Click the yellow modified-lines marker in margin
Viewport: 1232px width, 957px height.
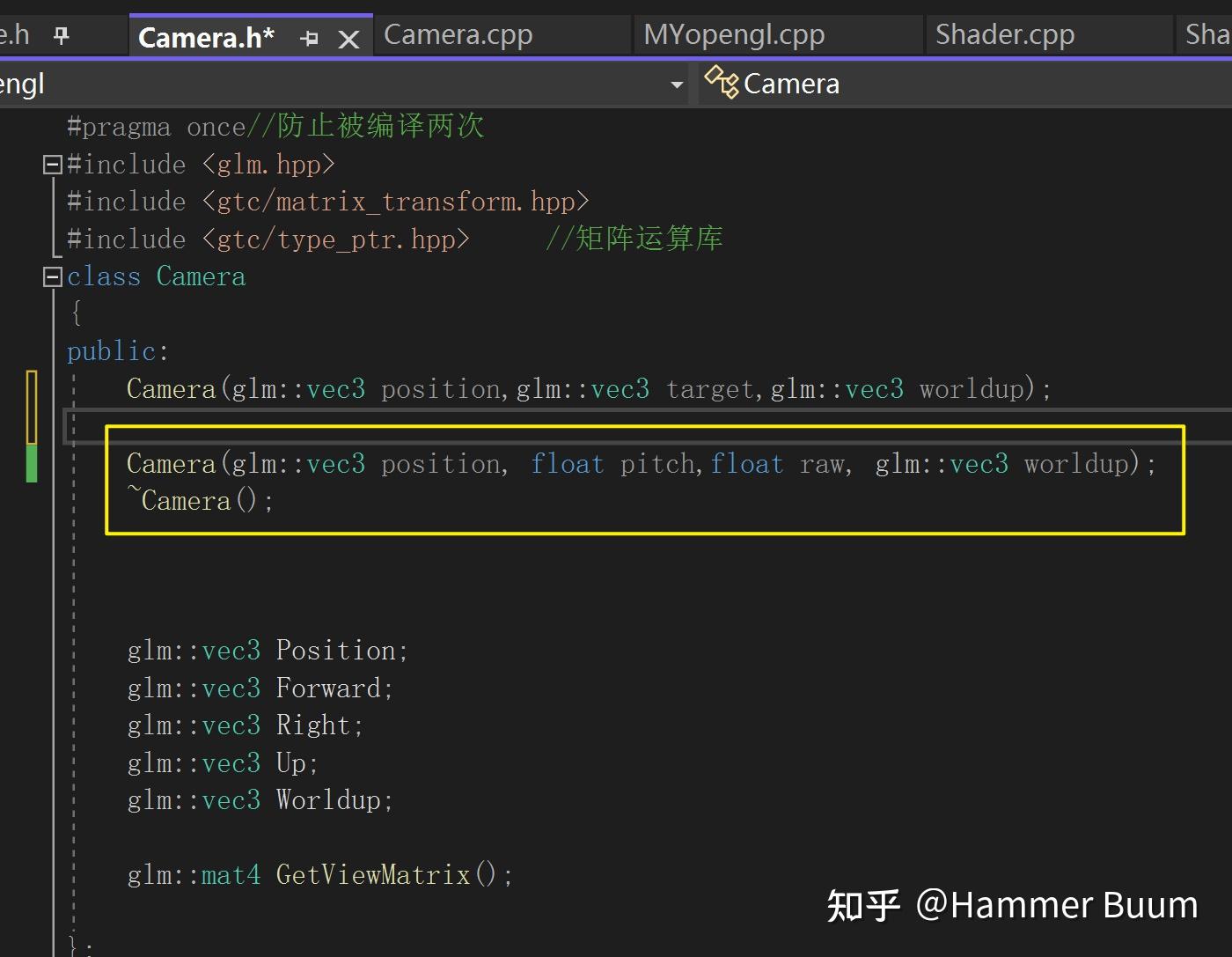[x=32, y=405]
